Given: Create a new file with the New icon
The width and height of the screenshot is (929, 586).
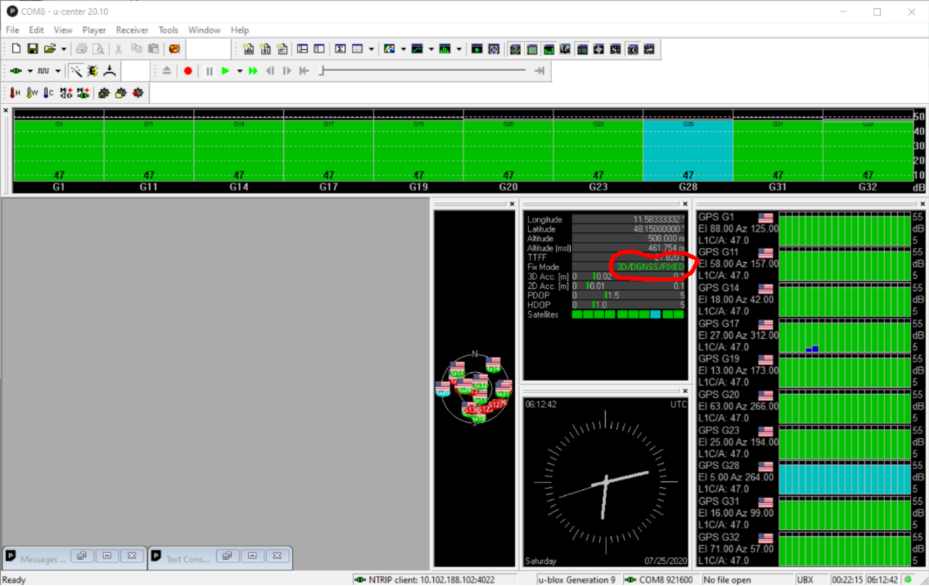Looking at the screenshot, I should pyautogui.click(x=16, y=49).
